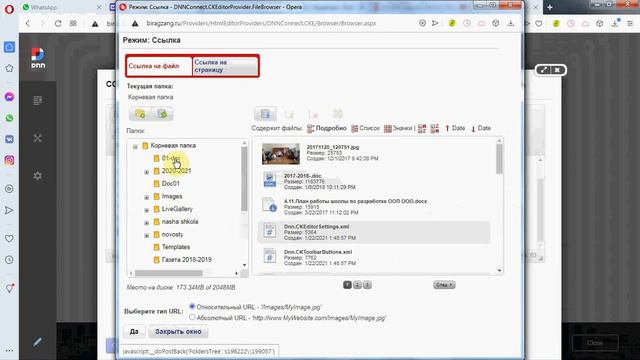This screenshot has height=360, width=640.
Task: Open the Ссылка на страницу tab
Action: [225, 66]
